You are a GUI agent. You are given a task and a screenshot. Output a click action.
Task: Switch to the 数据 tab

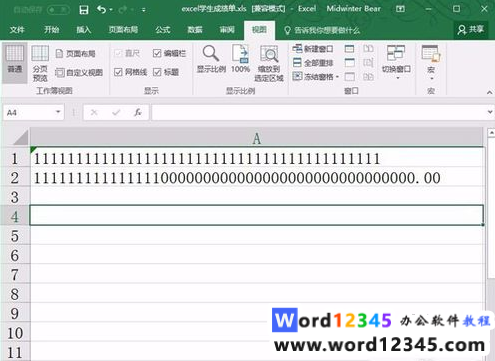click(195, 30)
